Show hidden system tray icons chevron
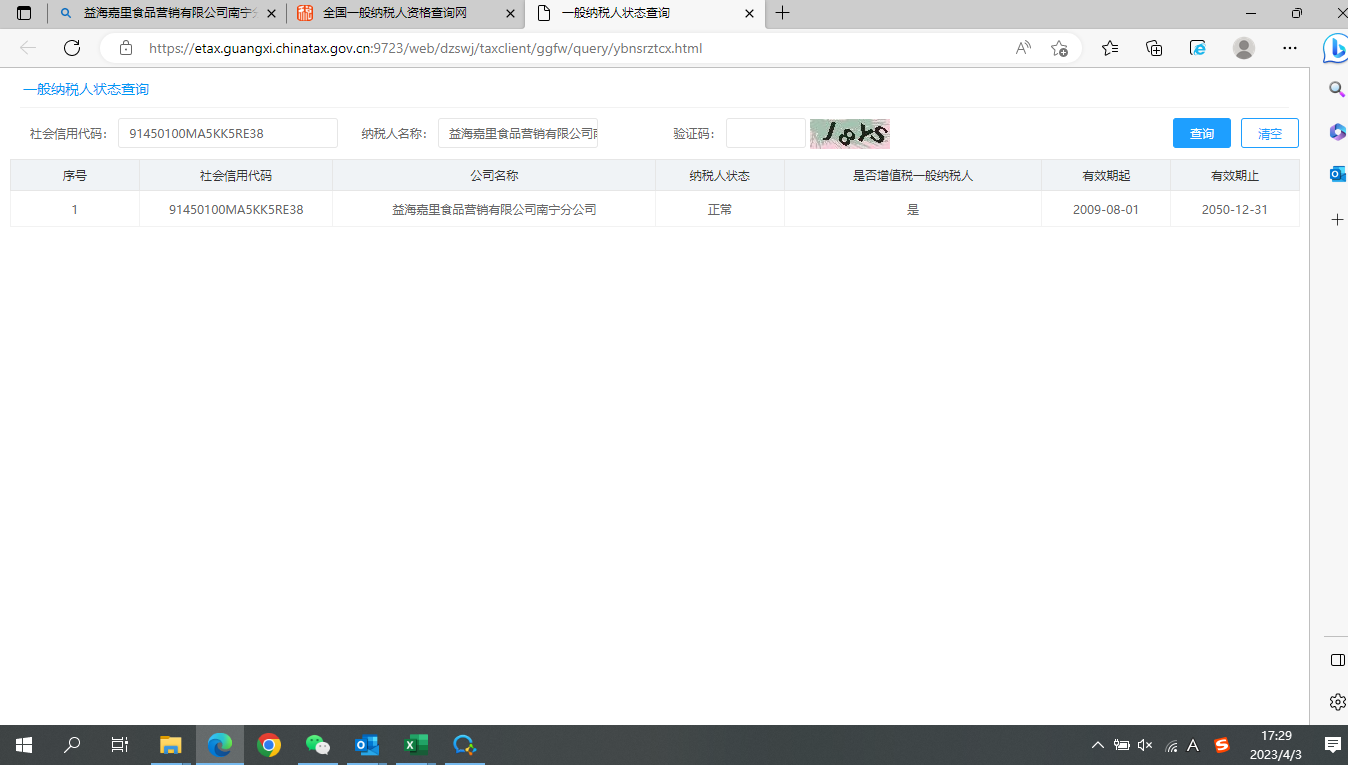1348x765 pixels. click(x=1097, y=745)
